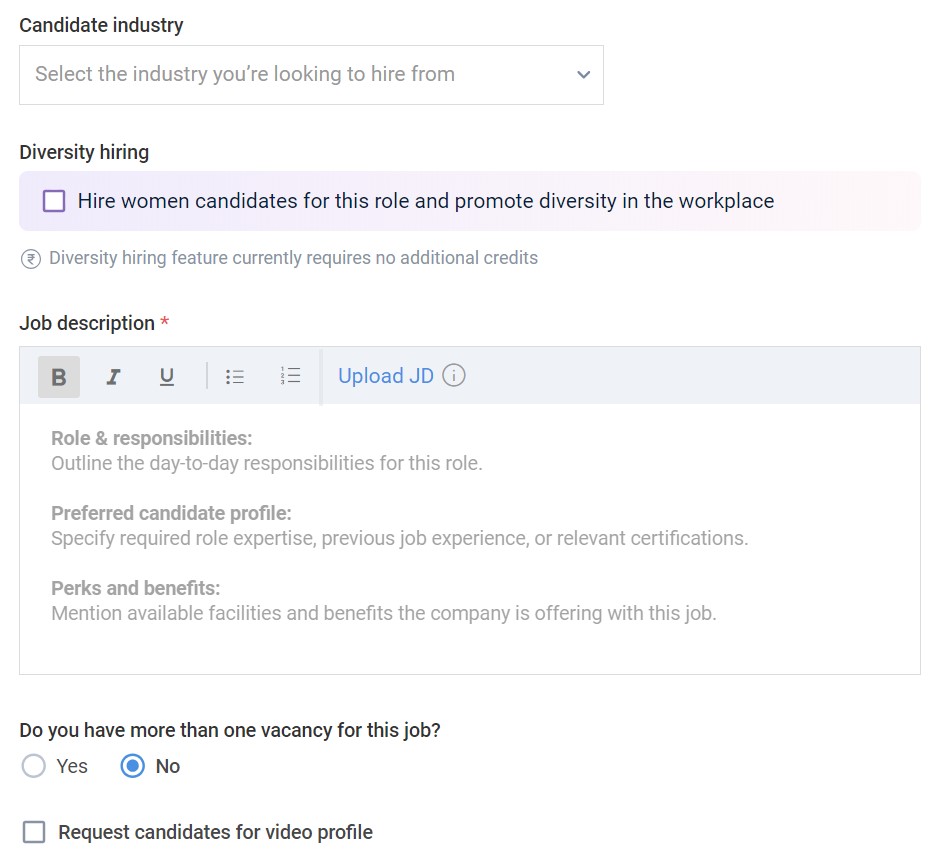940x868 pixels.
Task: Select No for multiple vacancies
Action: click(132, 766)
